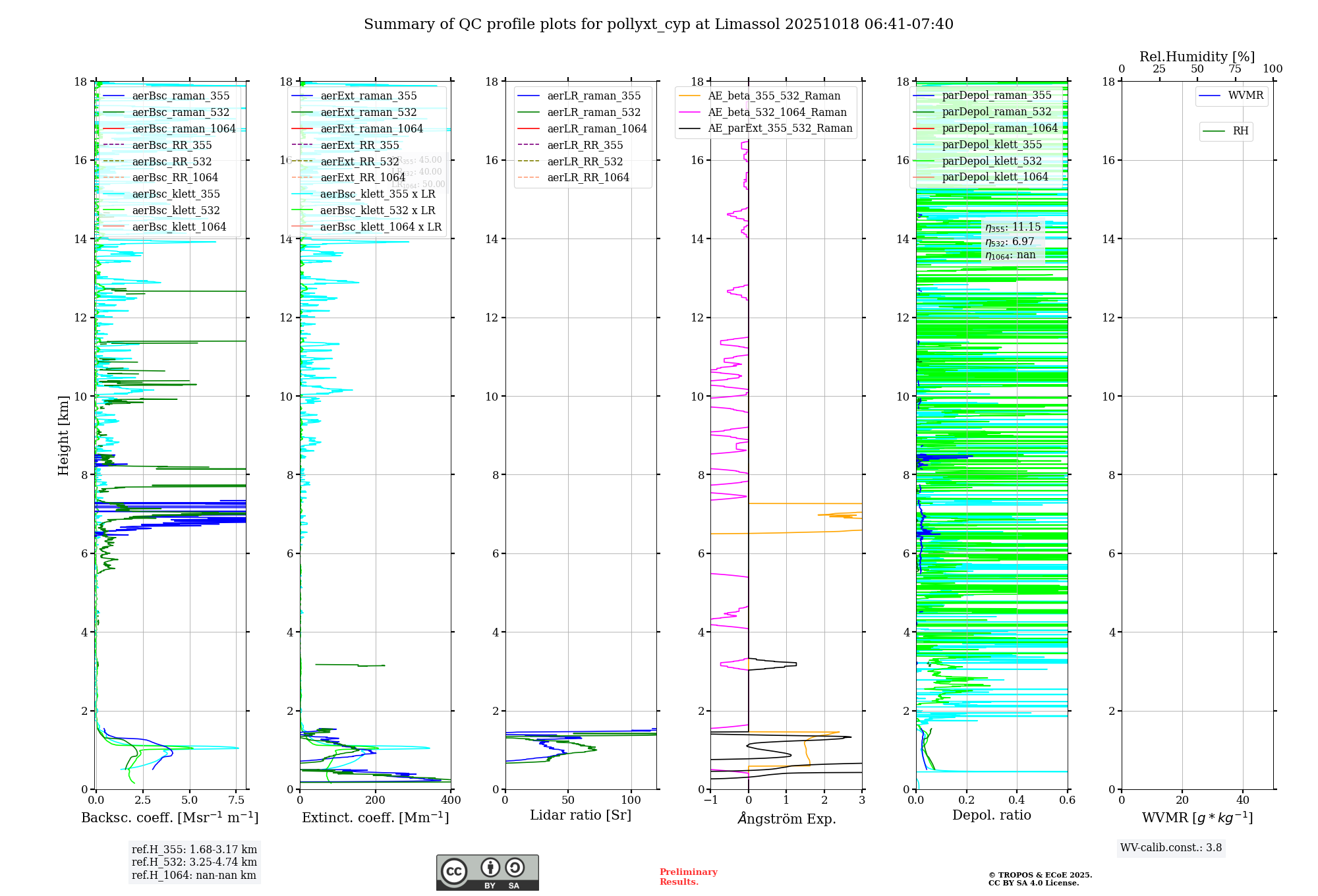Click the WV-calib.const. 3.8 annotation box
The width and height of the screenshot is (1318, 896).
coord(1170,848)
